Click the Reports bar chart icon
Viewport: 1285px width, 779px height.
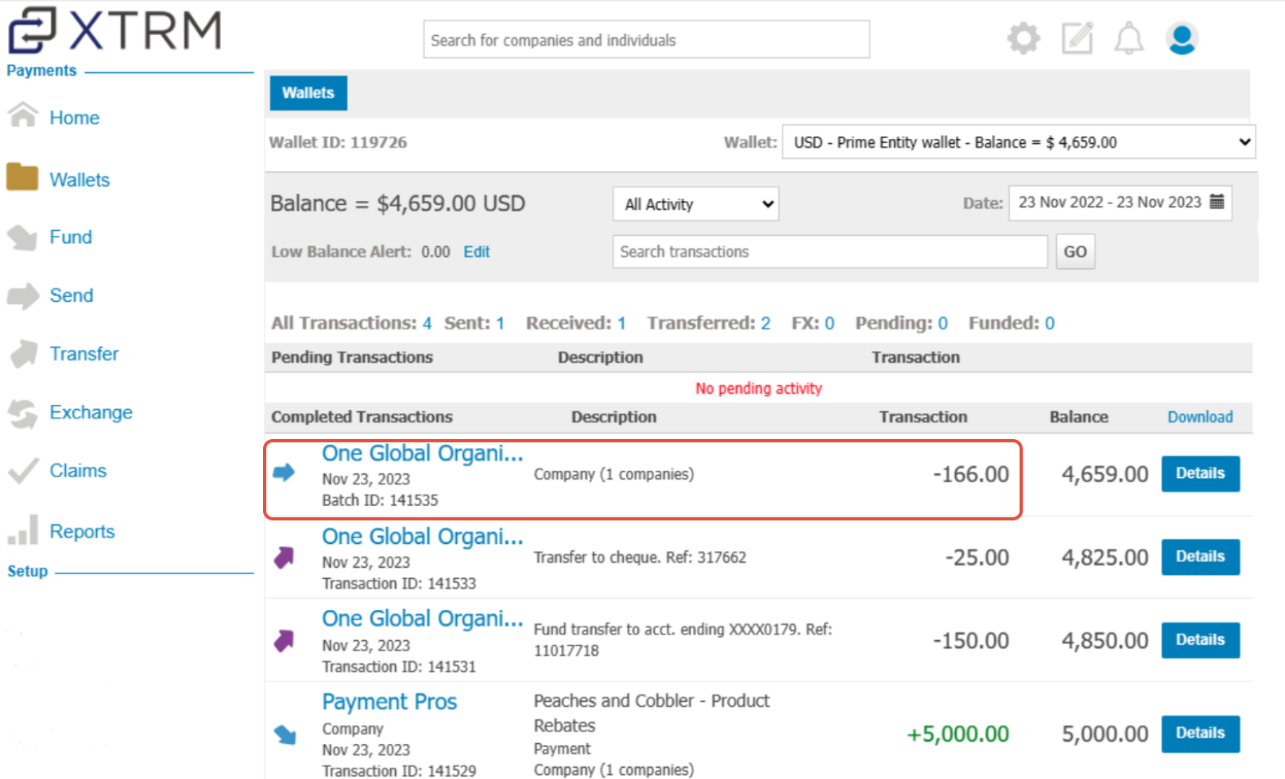22,530
